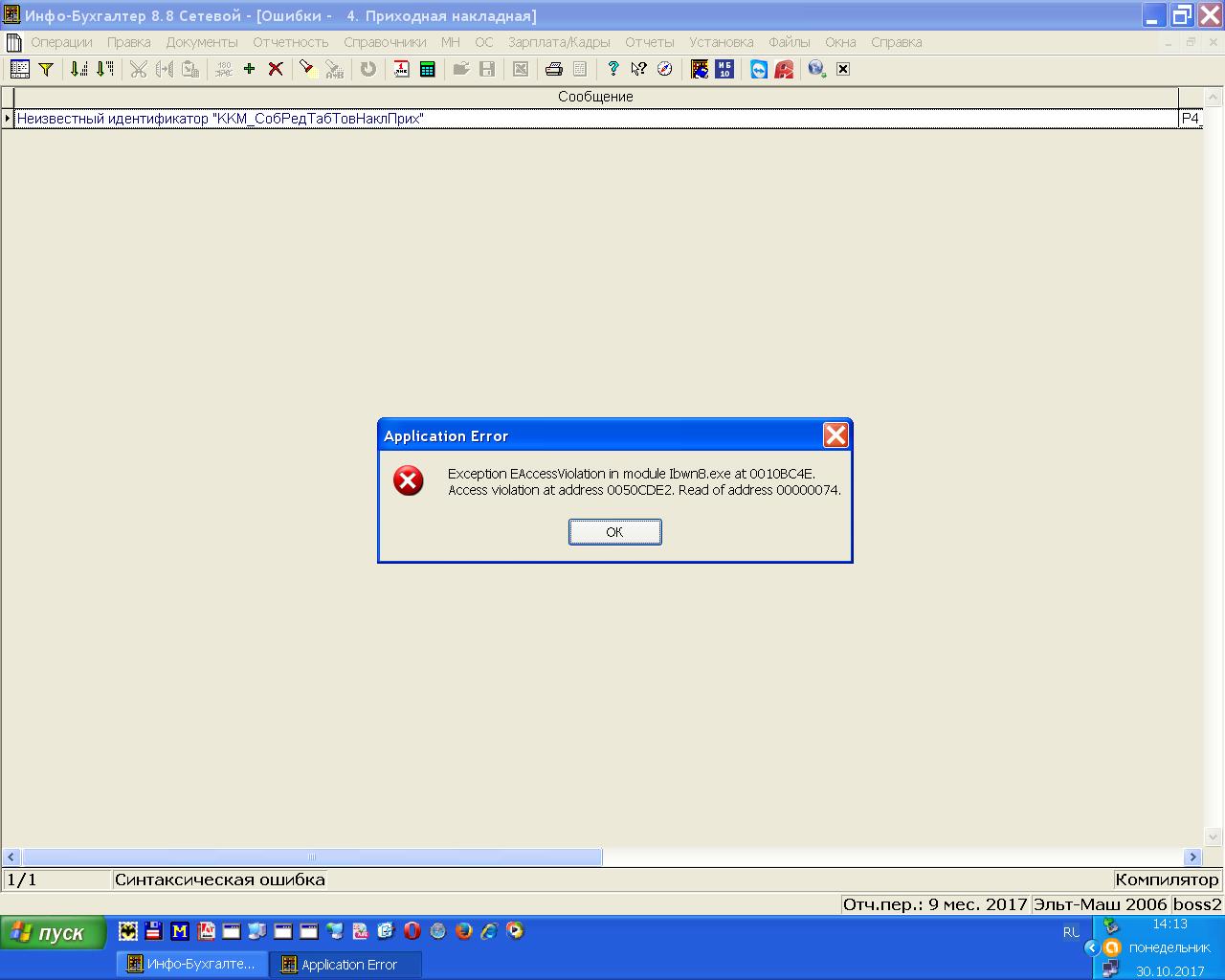1225x980 pixels.
Task: Open help with the question mark icon
Action: pyautogui.click(x=613, y=69)
